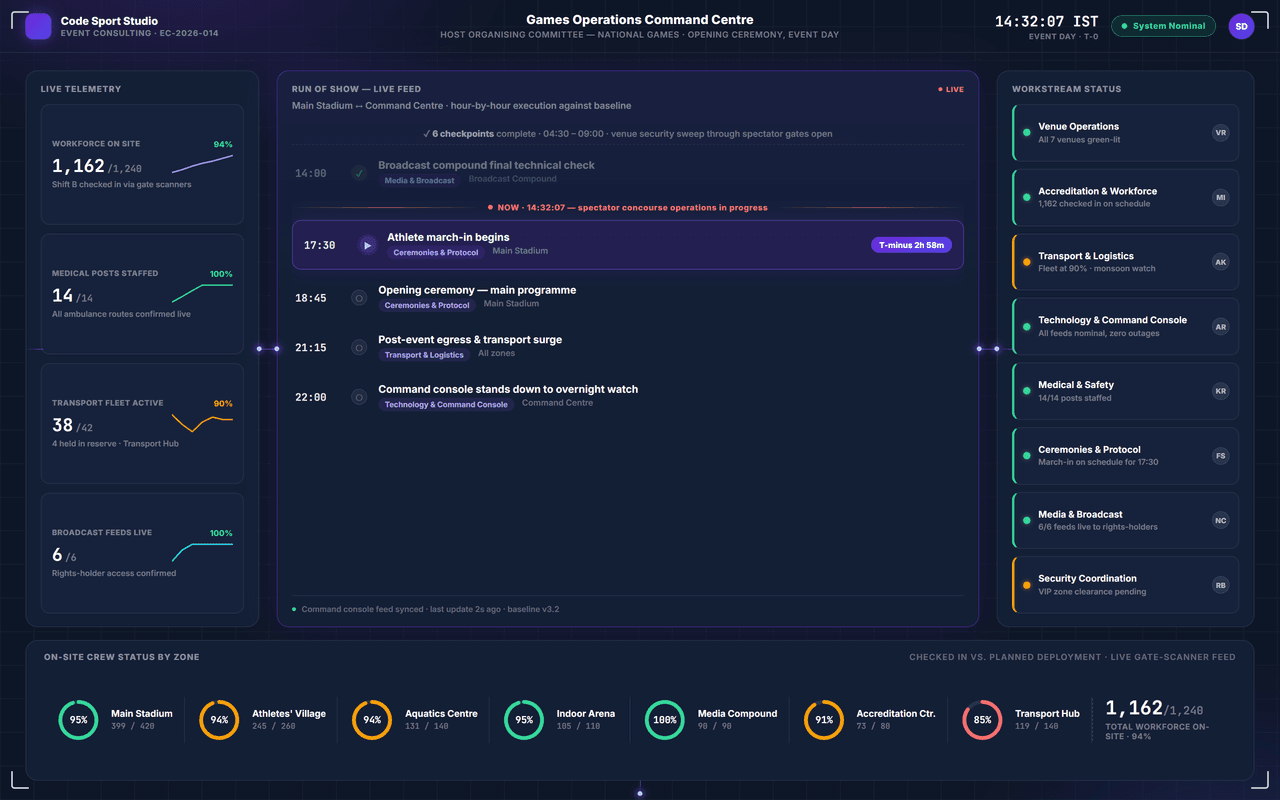The width and height of the screenshot is (1280, 800).
Task: Click the pending circle for Opening ceremony main programme
Action: click(x=359, y=298)
